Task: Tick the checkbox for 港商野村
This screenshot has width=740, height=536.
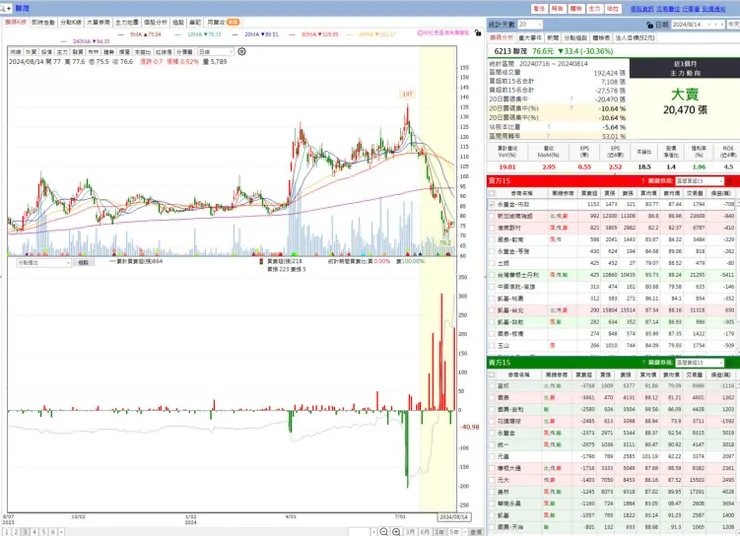Action: click(x=492, y=228)
